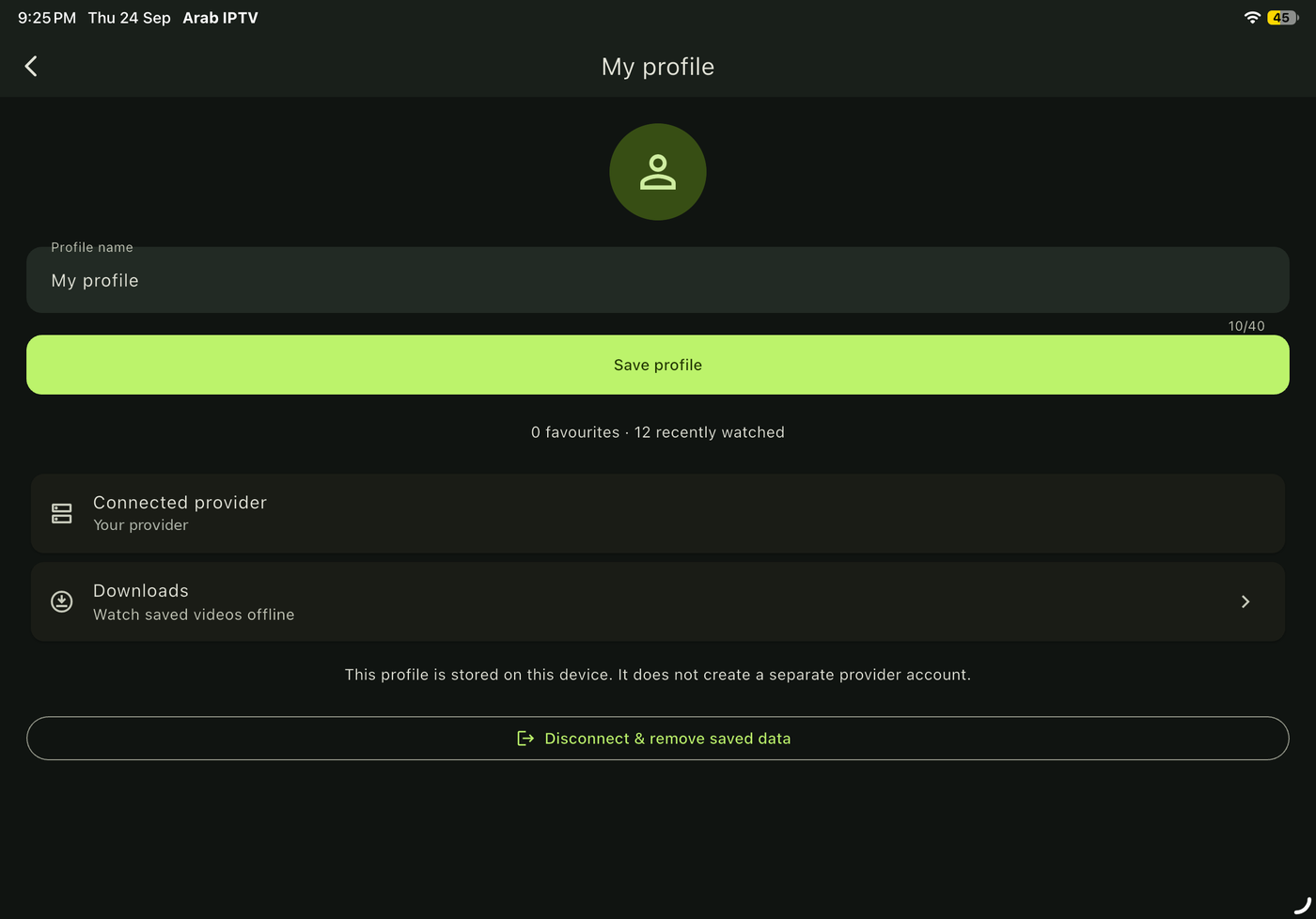The image size is (1316, 919).
Task: Tap the profile avatar person icon
Action: [x=658, y=172]
